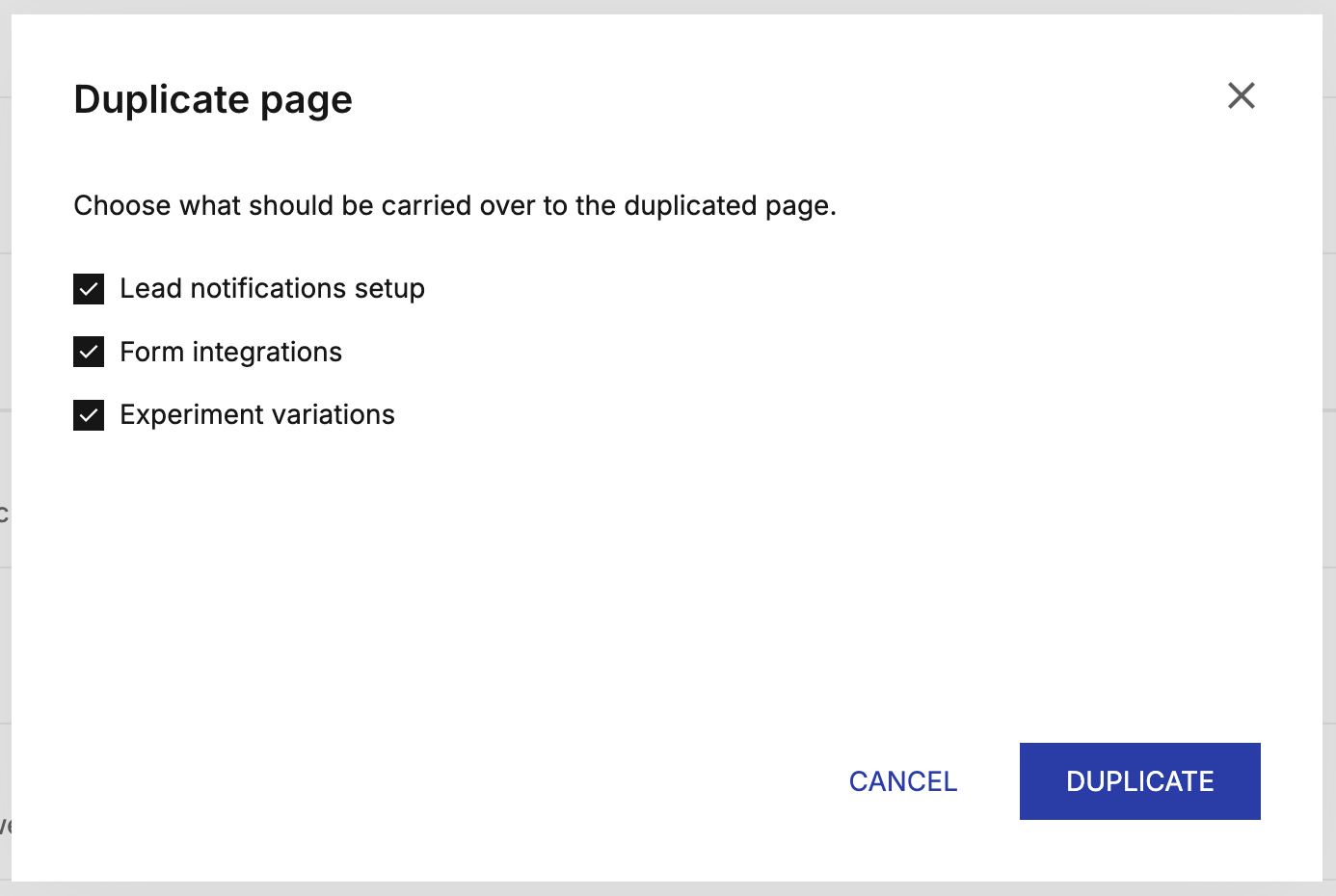
Task: Select the 'Duplicate page' dialog title
Action: pos(213,100)
